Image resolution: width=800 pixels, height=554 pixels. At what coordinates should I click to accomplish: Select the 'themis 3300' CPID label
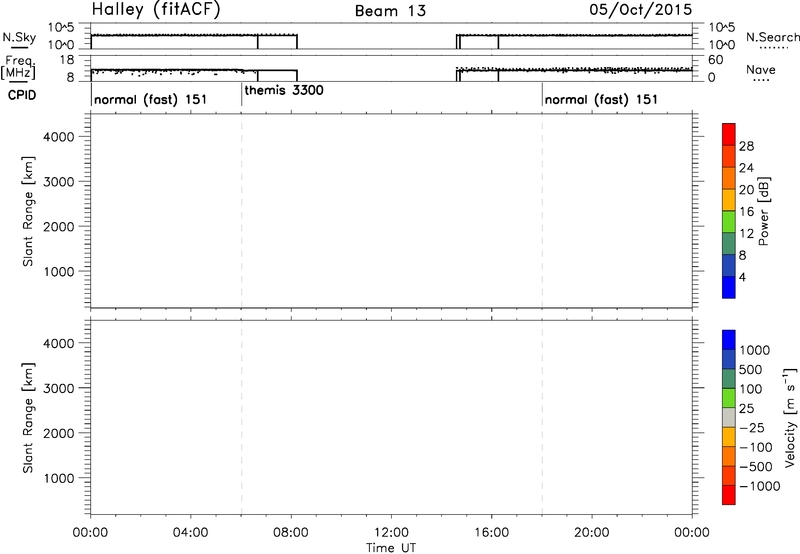point(284,90)
